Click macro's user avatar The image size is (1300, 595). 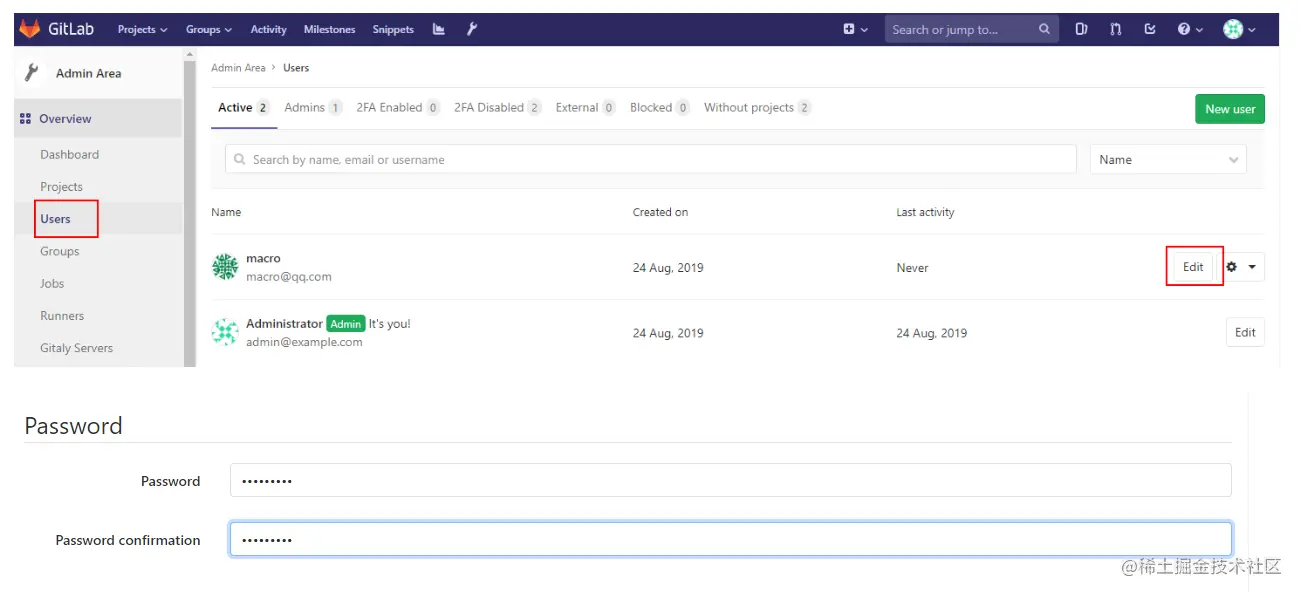point(225,267)
